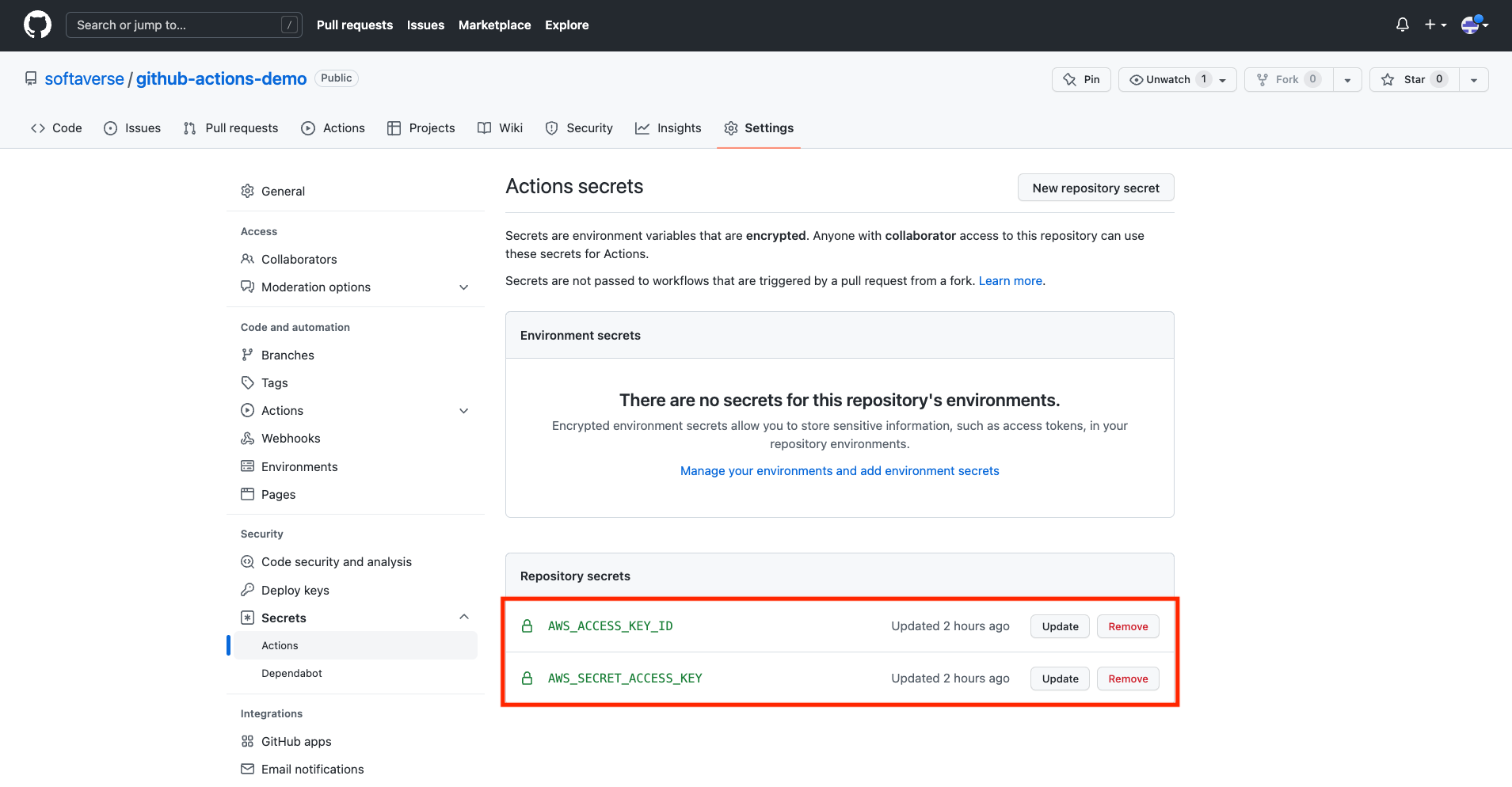Open the notifications bell
This screenshot has width=1512, height=787.
[x=1402, y=25]
